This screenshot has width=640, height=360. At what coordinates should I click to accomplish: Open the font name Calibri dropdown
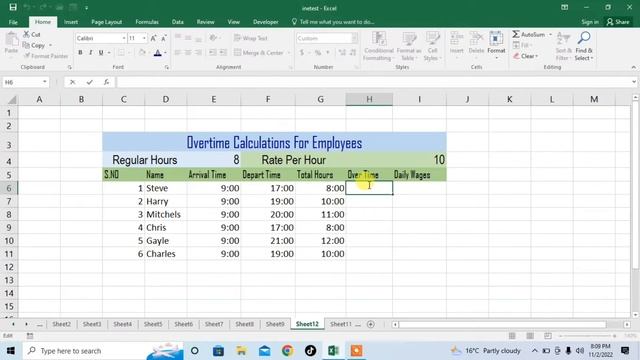[x=124, y=38]
